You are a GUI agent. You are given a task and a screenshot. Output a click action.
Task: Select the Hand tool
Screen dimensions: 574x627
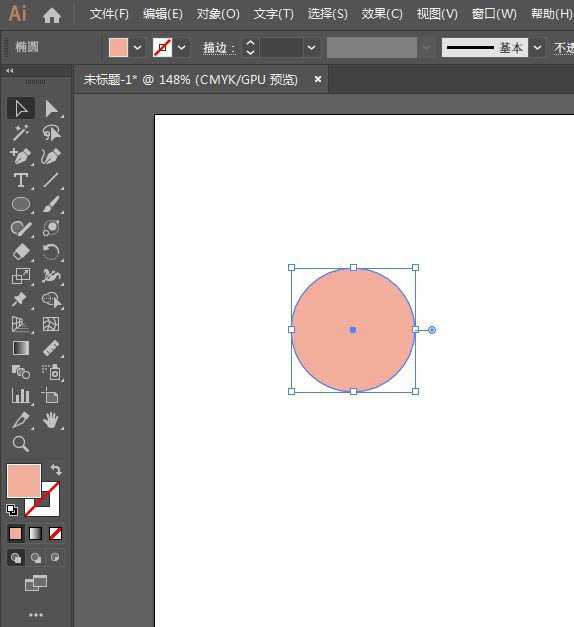tap(51, 420)
